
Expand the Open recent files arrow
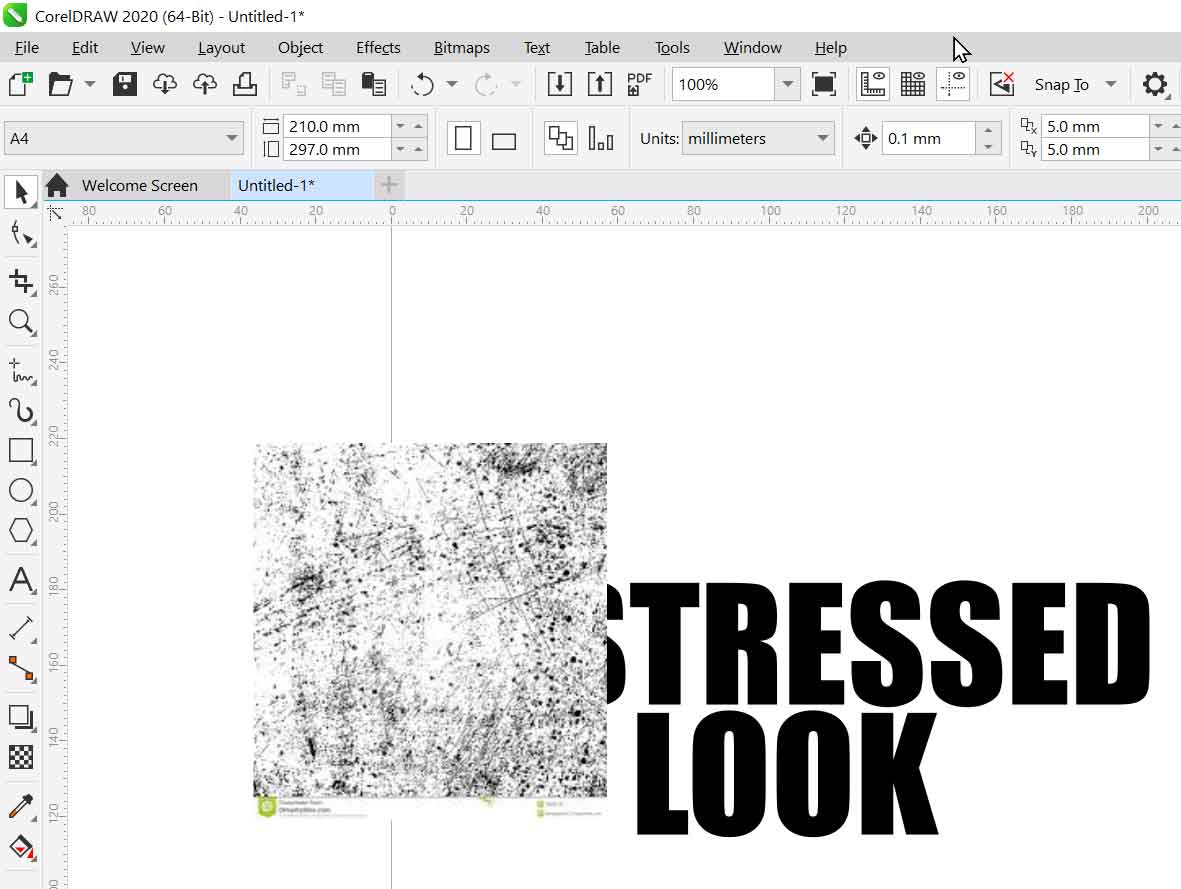90,84
